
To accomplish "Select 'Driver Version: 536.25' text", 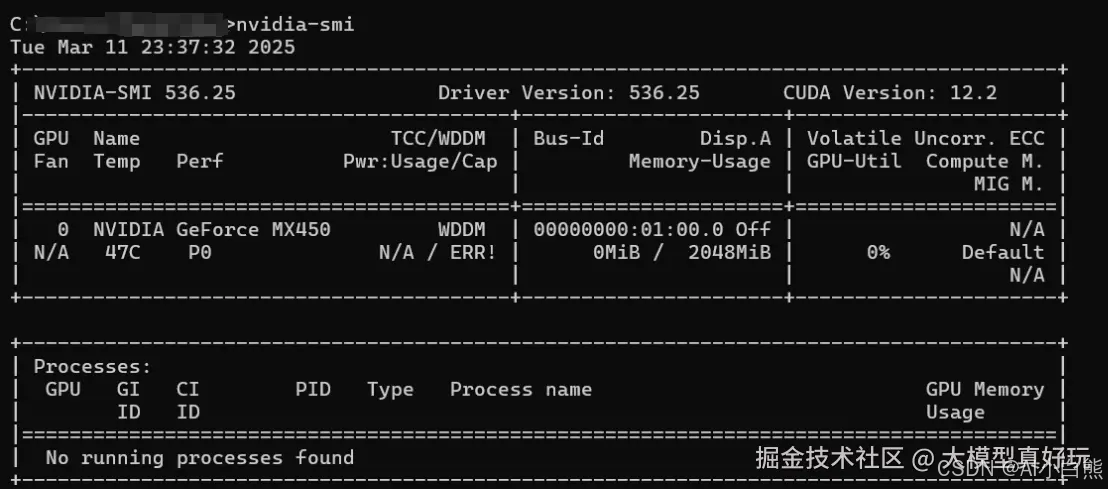I will [569, 93].
